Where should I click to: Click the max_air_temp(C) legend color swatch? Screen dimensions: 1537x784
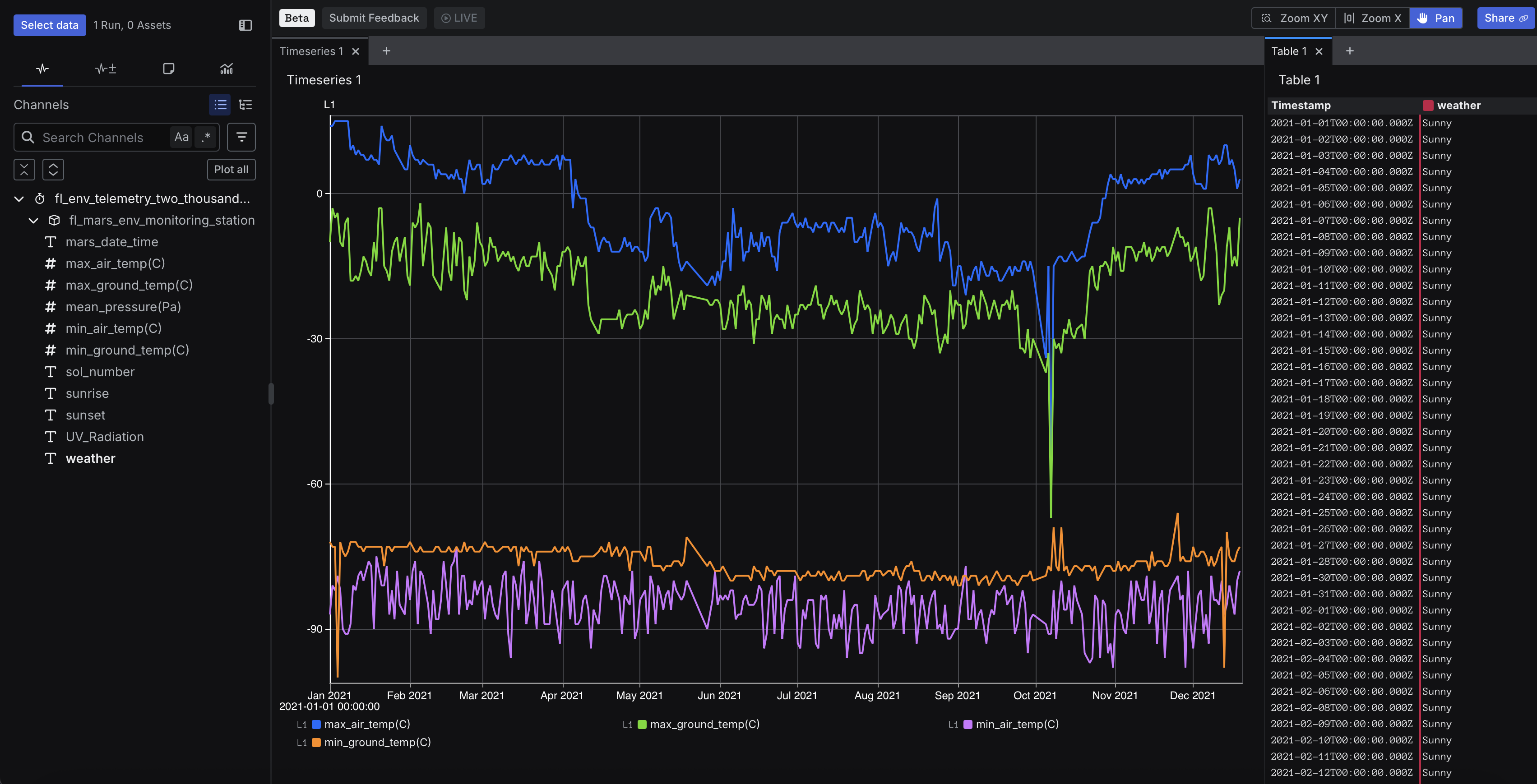[x=316, y=724]
